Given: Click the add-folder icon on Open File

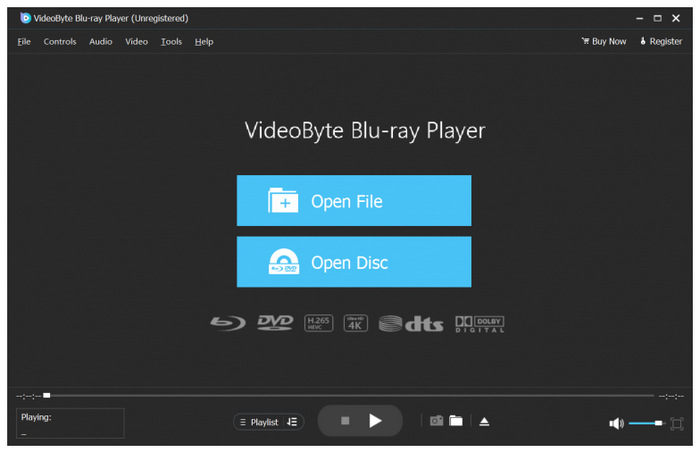Looking at the screenshot, I should (283, 200).
